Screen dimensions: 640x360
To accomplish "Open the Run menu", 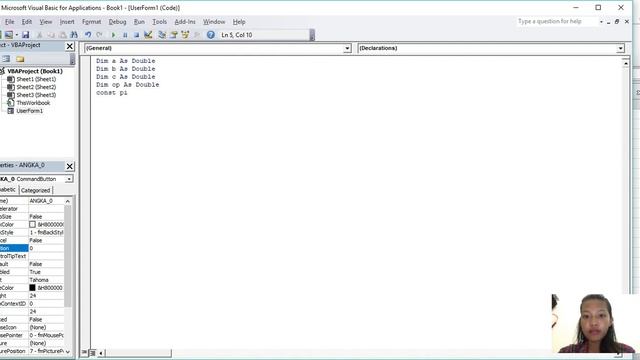I will pyautogui.click(x=139, y=22).
